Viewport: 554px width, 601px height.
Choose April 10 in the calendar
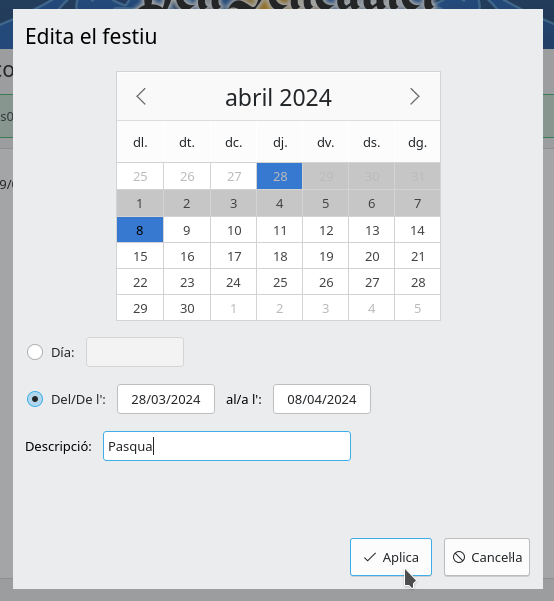click(233, 230)
